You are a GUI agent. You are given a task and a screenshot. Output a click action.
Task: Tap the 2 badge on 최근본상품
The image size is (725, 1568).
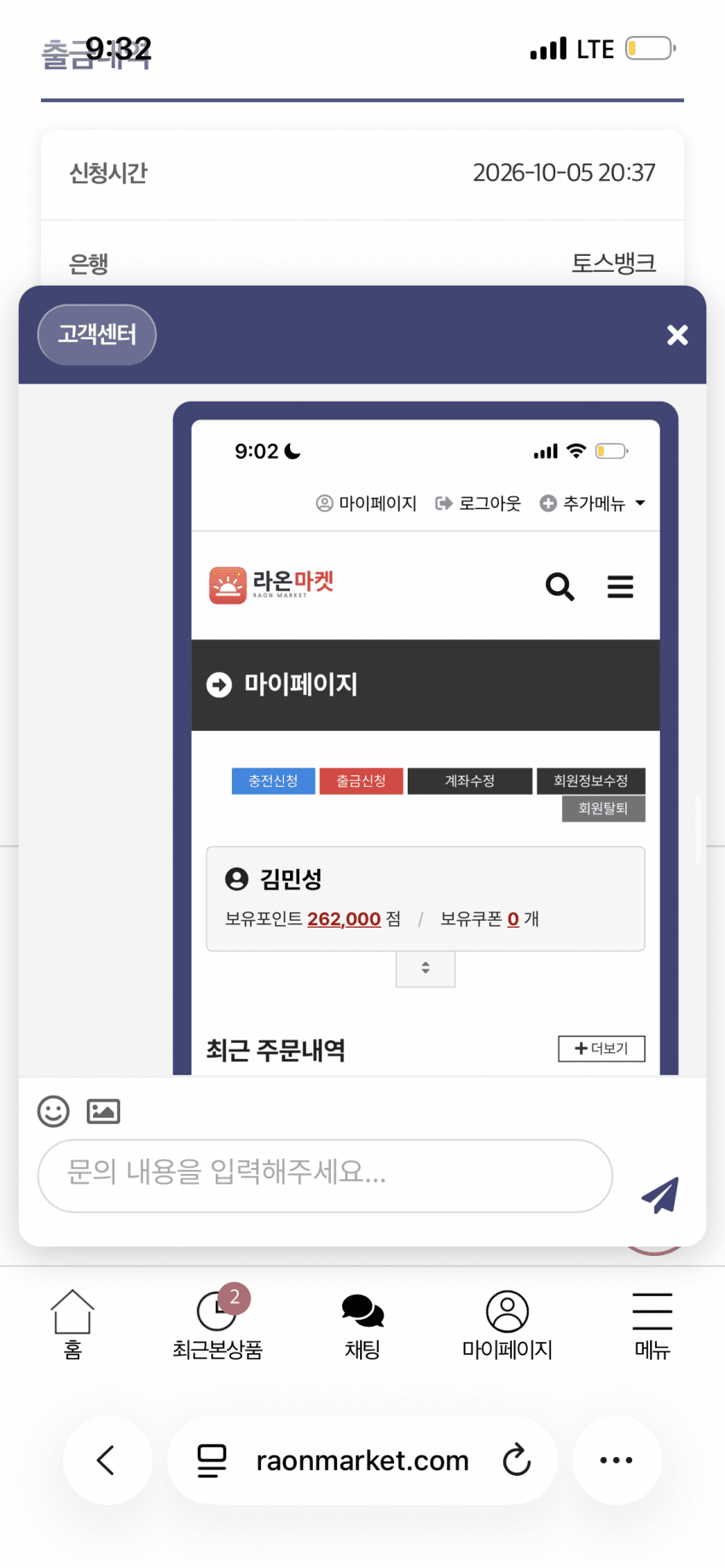pos(235,1298)
